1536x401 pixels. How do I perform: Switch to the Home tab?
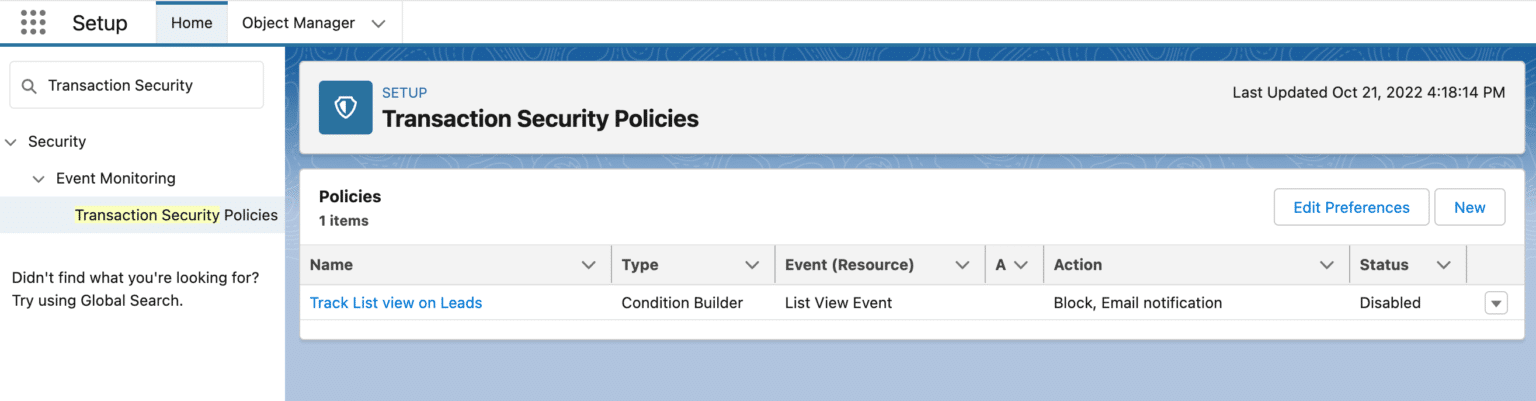[x=191, y=23]
